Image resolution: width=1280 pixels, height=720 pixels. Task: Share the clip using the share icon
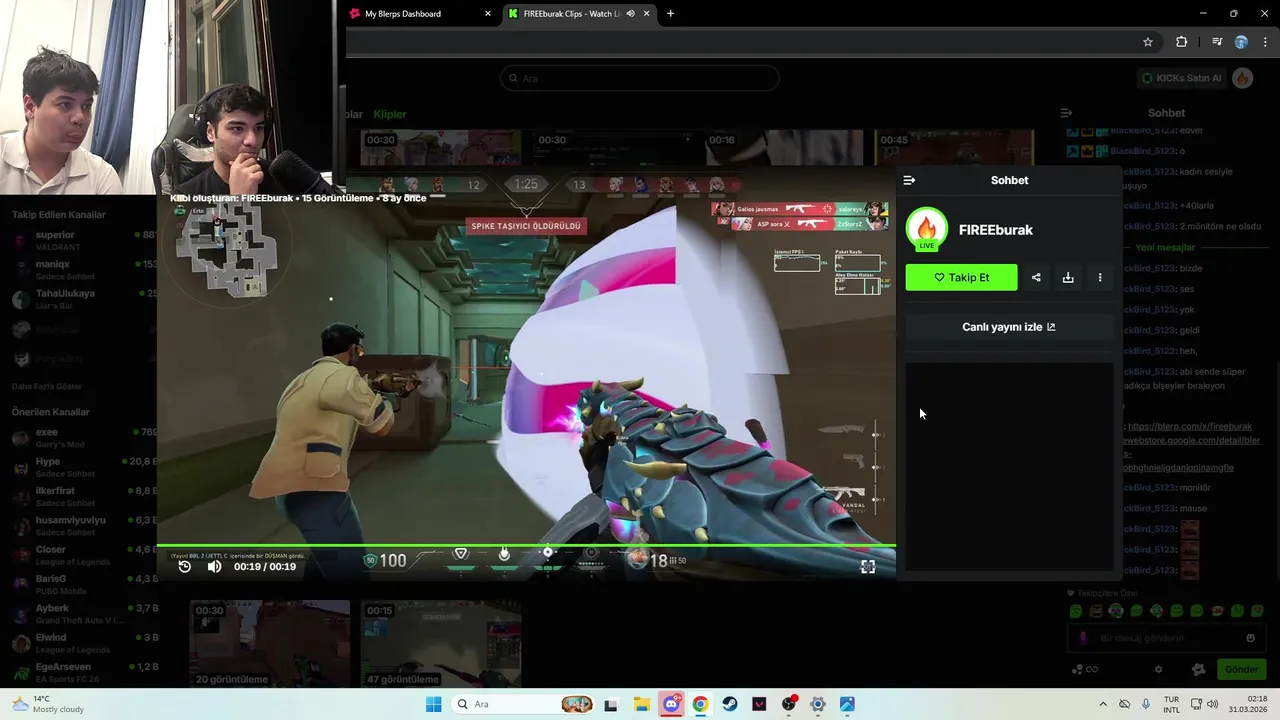[x=1036, y=277]
